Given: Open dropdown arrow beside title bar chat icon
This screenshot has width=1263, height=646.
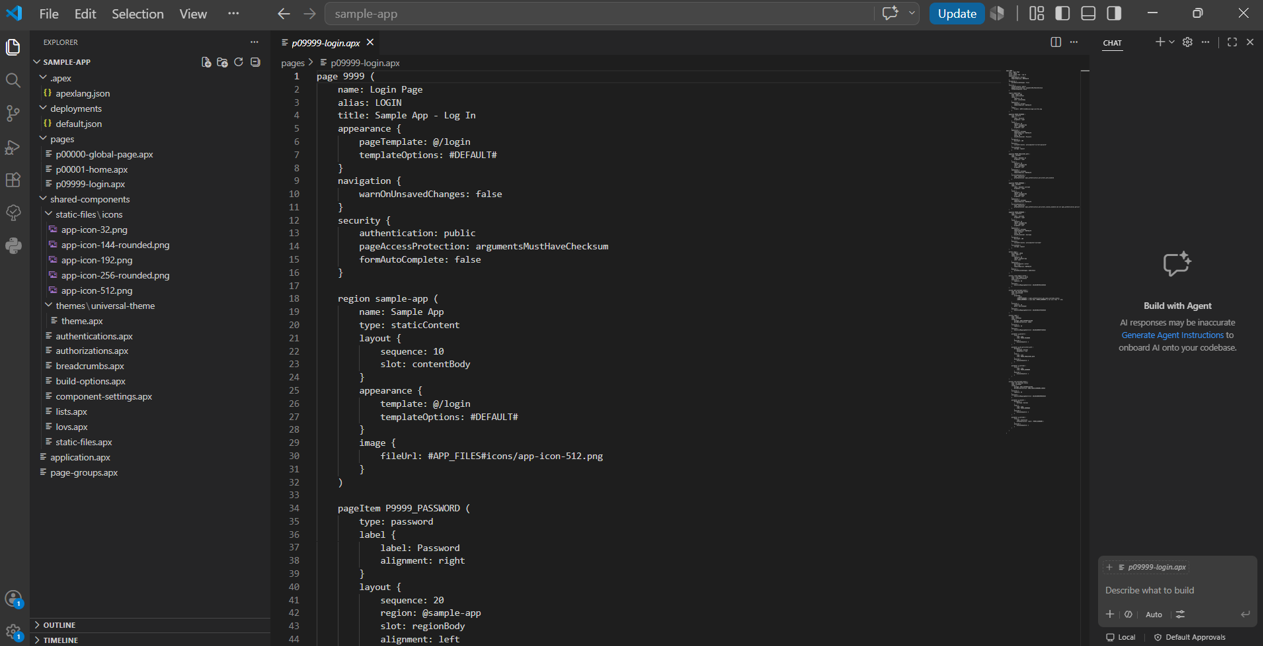Looking at the screenshot, I should tap(912, 13).
